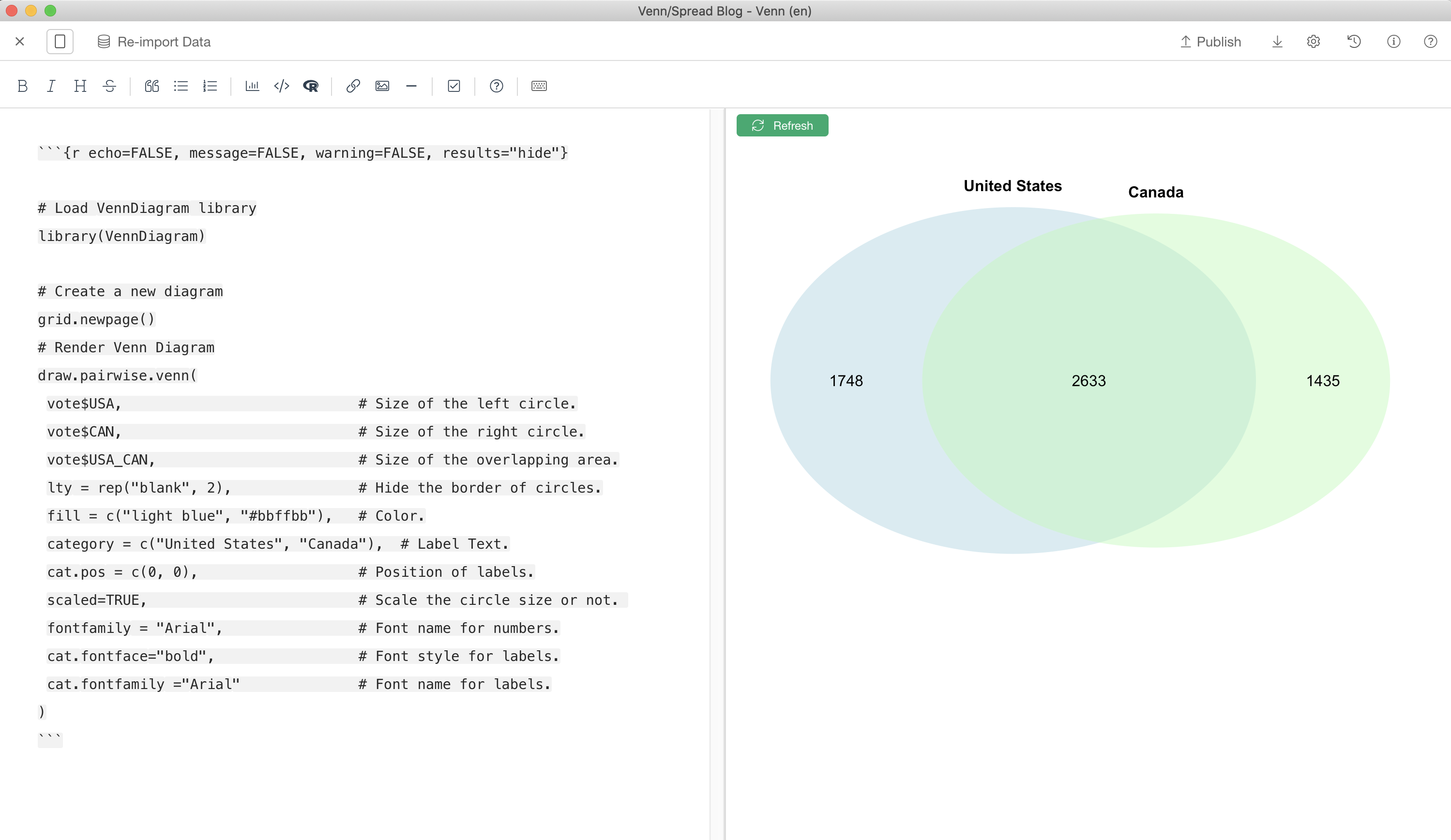Apply strikethrough formatting

pyautogui.click(x=109, y=86)
